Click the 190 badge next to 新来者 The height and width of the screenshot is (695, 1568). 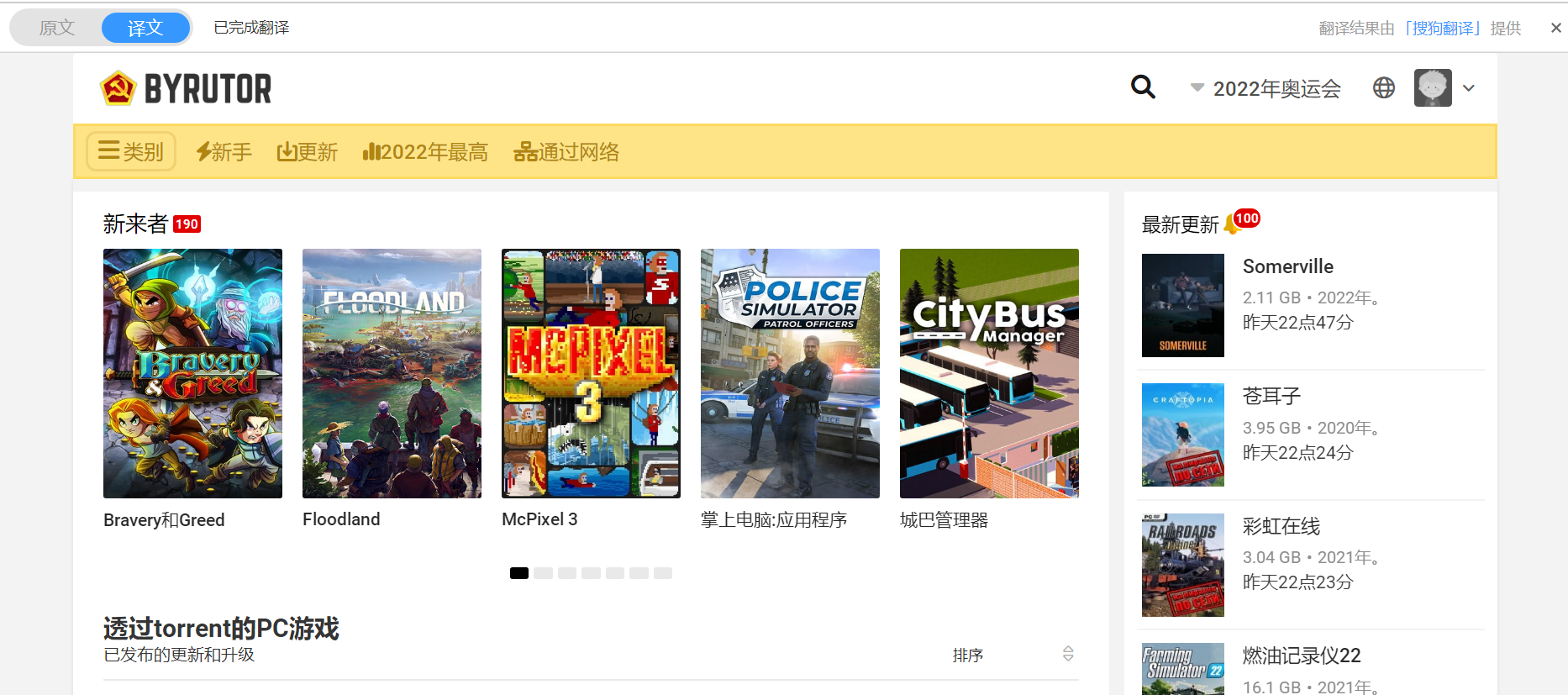pos(187,224)
